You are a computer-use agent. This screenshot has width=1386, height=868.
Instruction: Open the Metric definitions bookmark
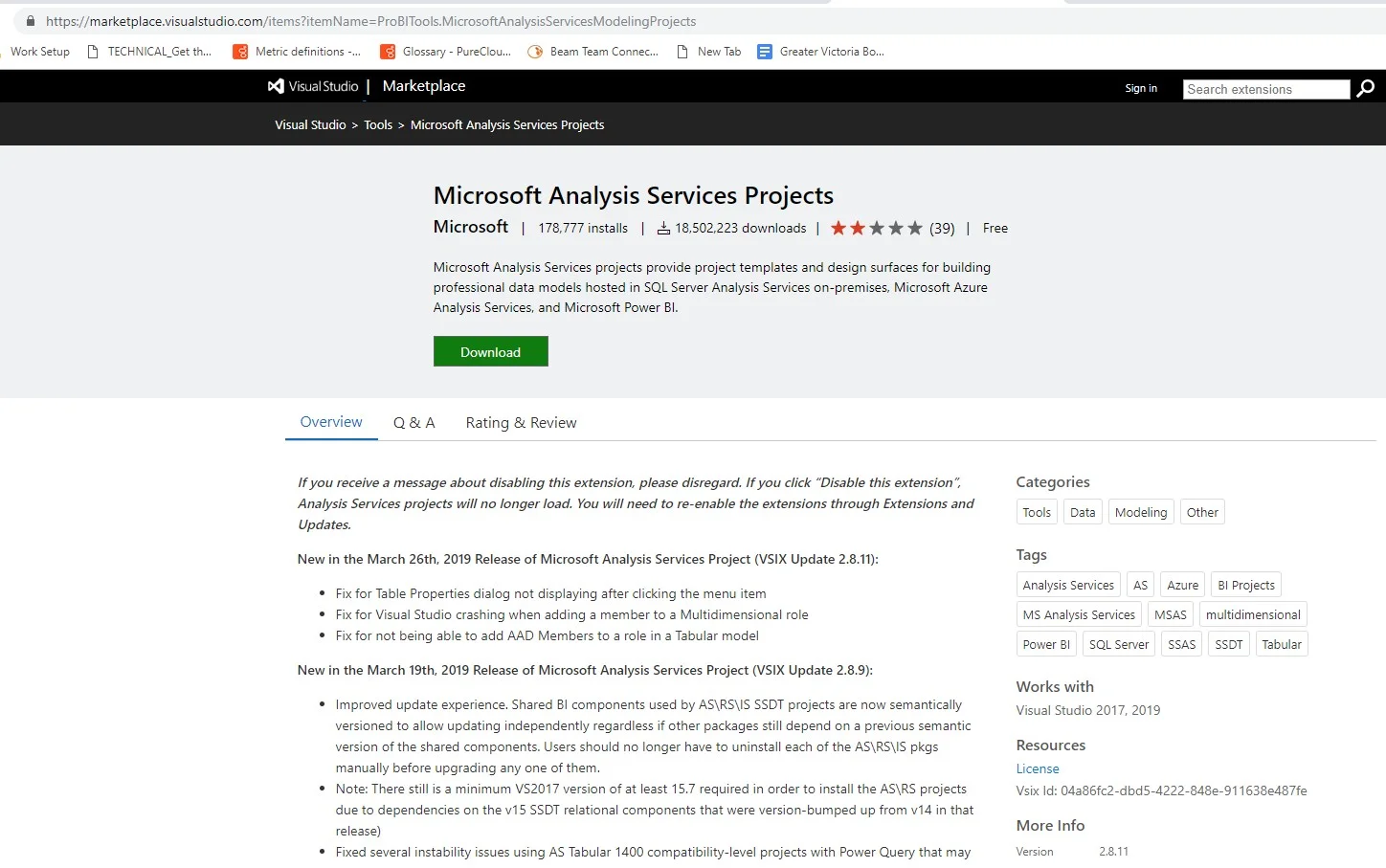[x=297, y=52]
